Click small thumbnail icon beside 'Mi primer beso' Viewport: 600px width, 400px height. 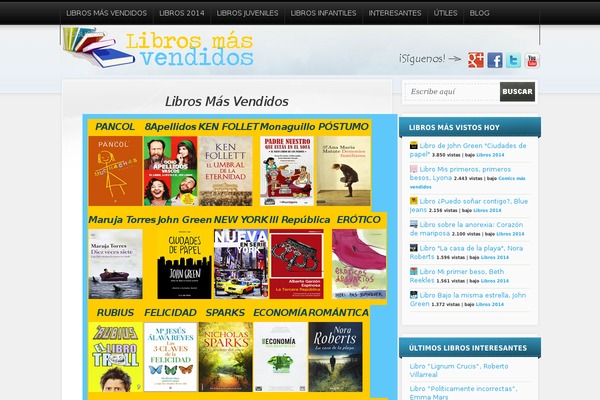click(x=414, y=271)
